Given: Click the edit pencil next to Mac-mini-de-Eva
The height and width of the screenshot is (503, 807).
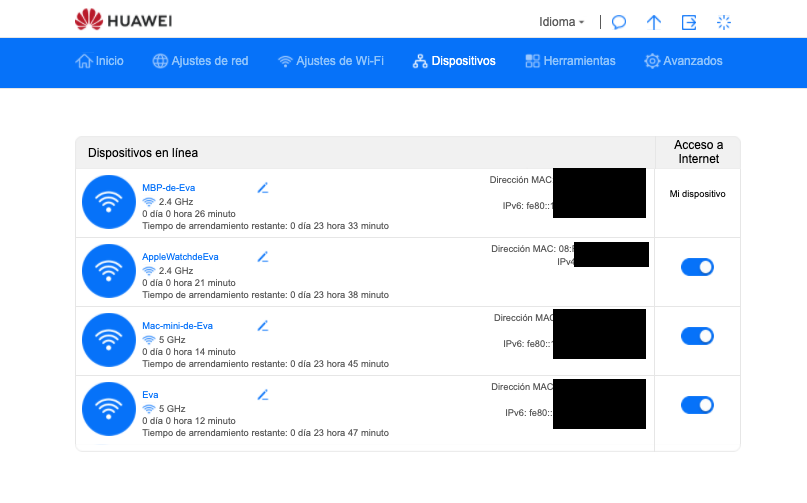Looking at the screenshot, I should [x=263, y=325].
